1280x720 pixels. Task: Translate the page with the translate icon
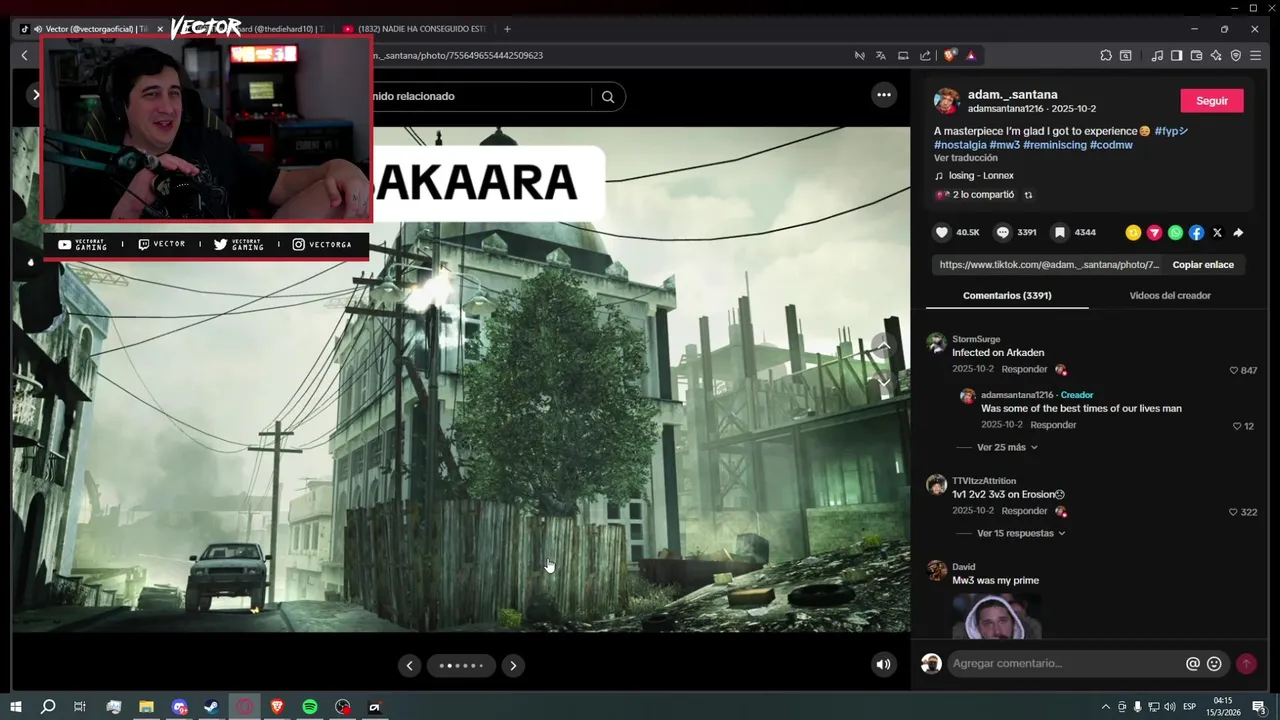tap(881, 56)
